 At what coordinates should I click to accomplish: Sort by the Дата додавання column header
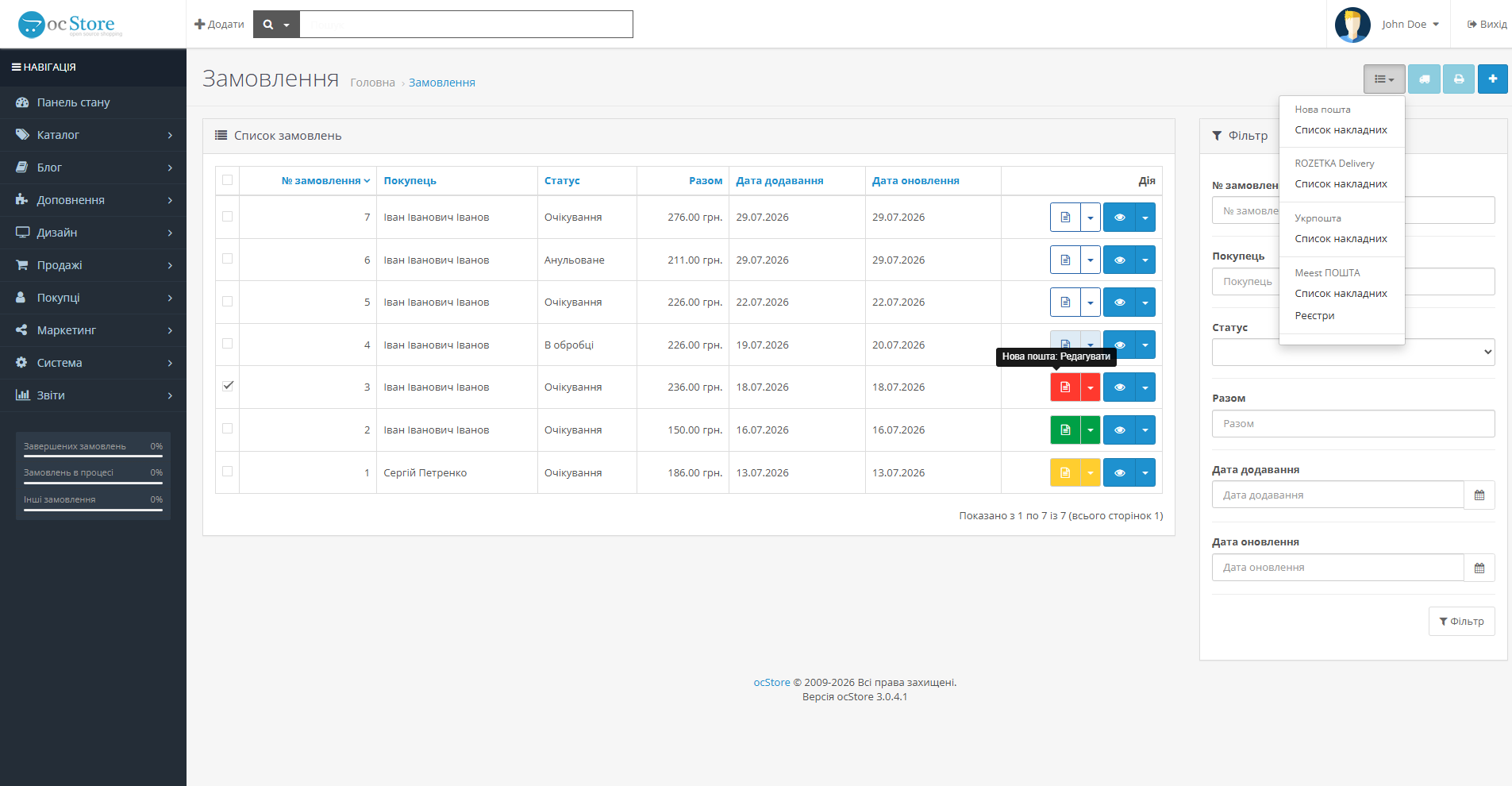tap(779, 181)
